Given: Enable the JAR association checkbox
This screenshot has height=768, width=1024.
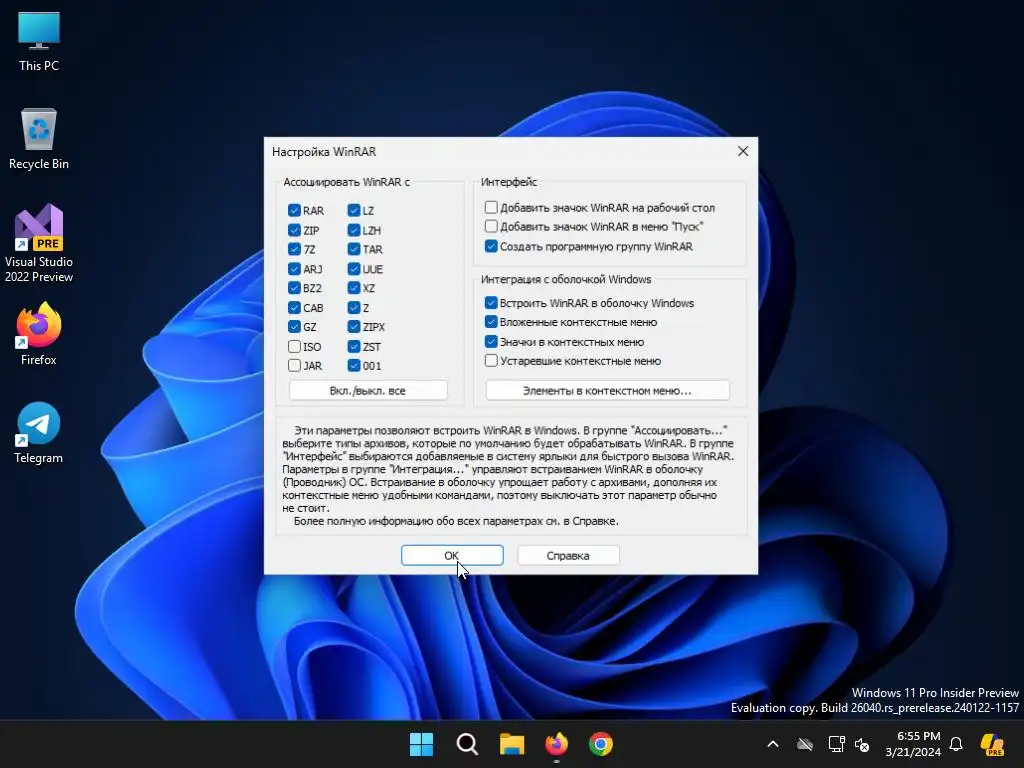Looking at the screenshot, I should point(294,365).
